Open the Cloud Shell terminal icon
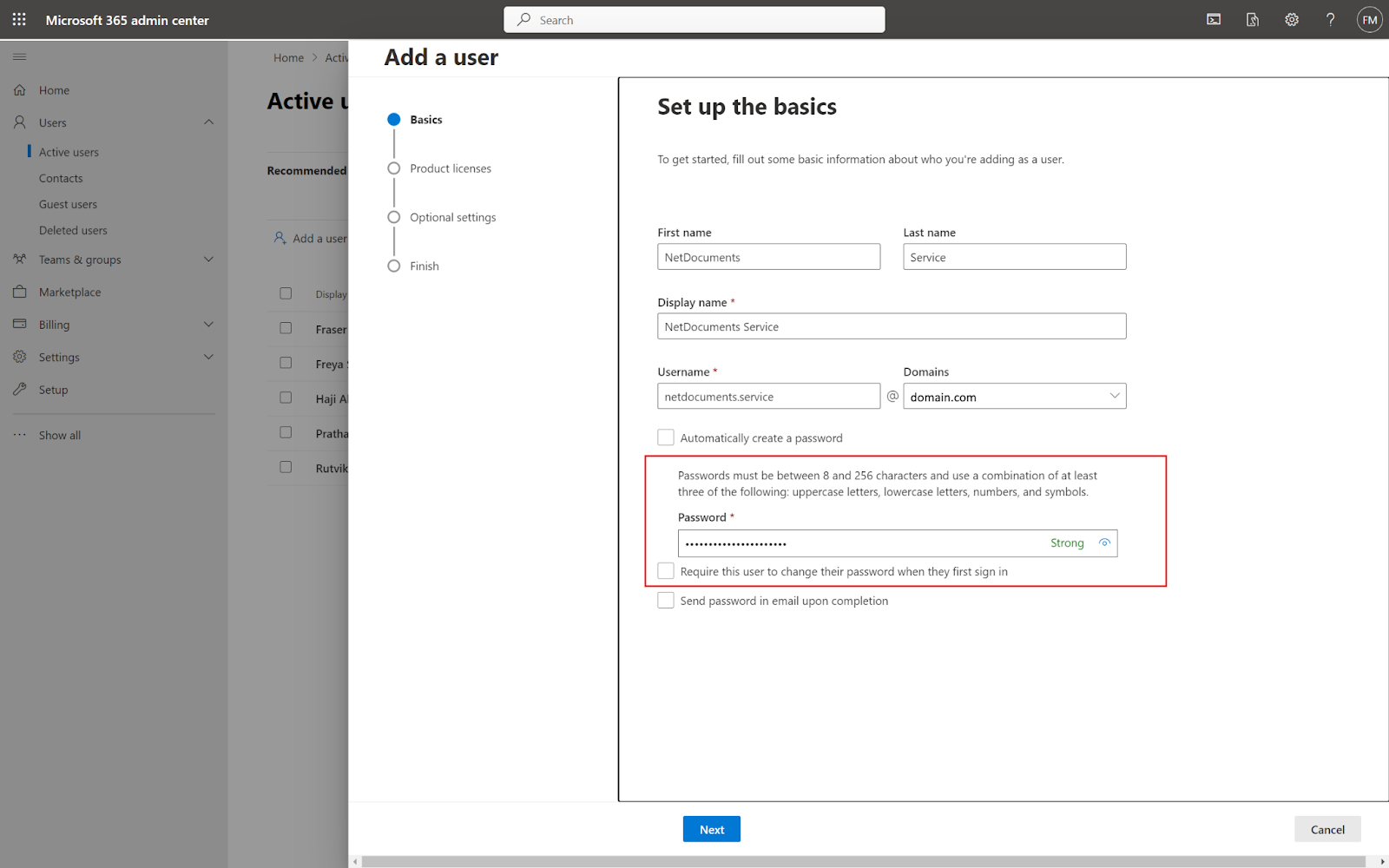This screenshot has height=868, width=1389. tap(1214, 19)
